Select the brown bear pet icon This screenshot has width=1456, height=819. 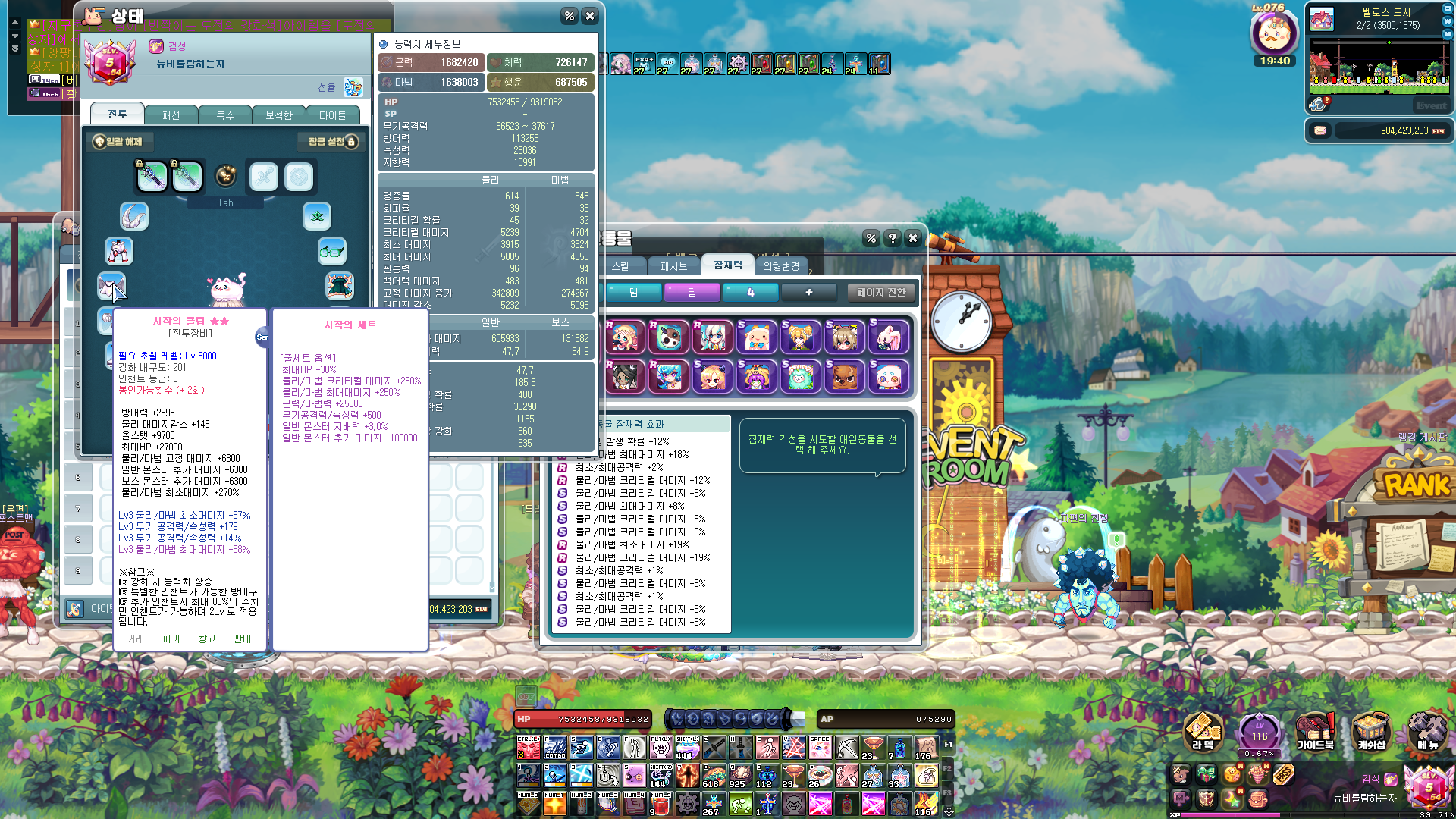(x=844, y=376)
